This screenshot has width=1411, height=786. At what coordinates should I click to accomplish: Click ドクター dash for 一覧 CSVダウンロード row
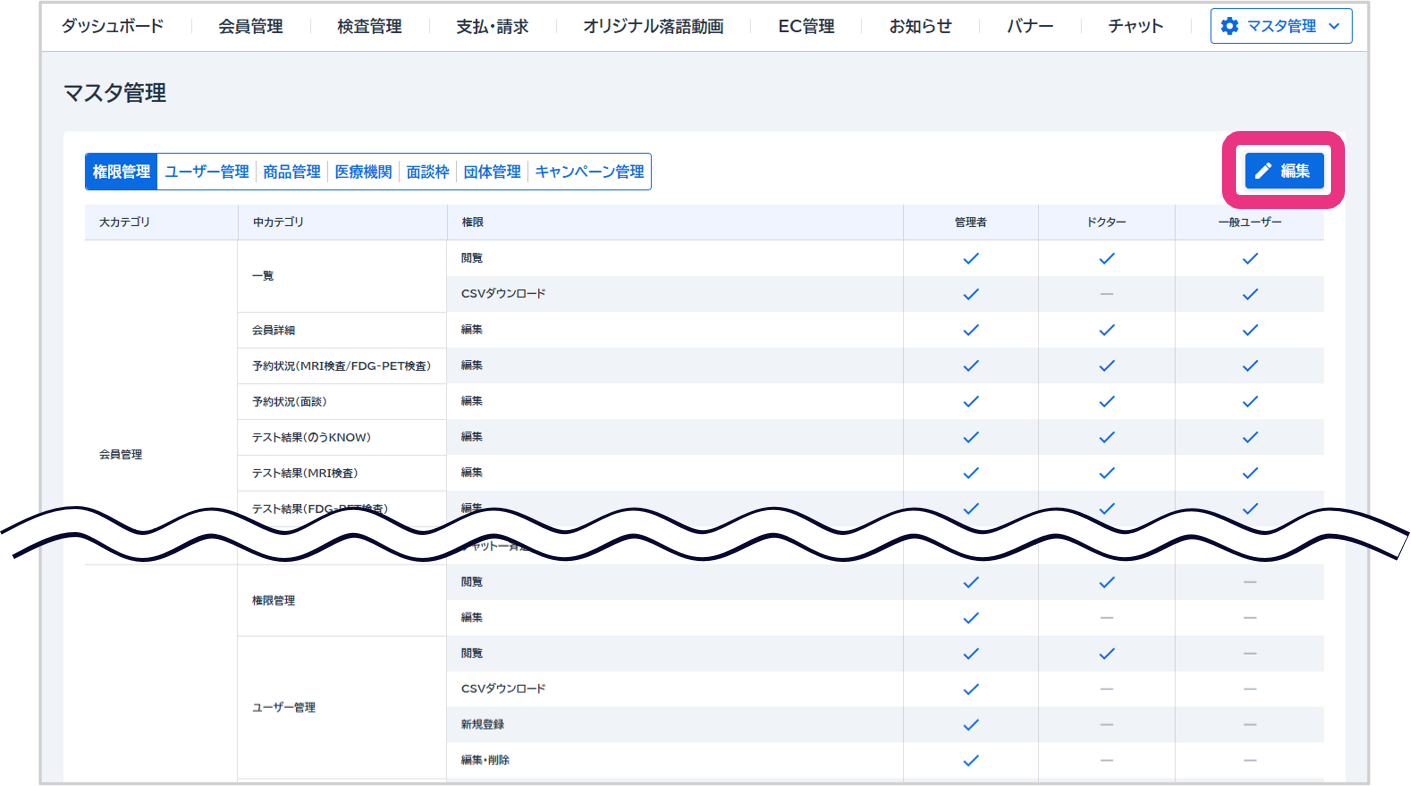[1106, 294]
